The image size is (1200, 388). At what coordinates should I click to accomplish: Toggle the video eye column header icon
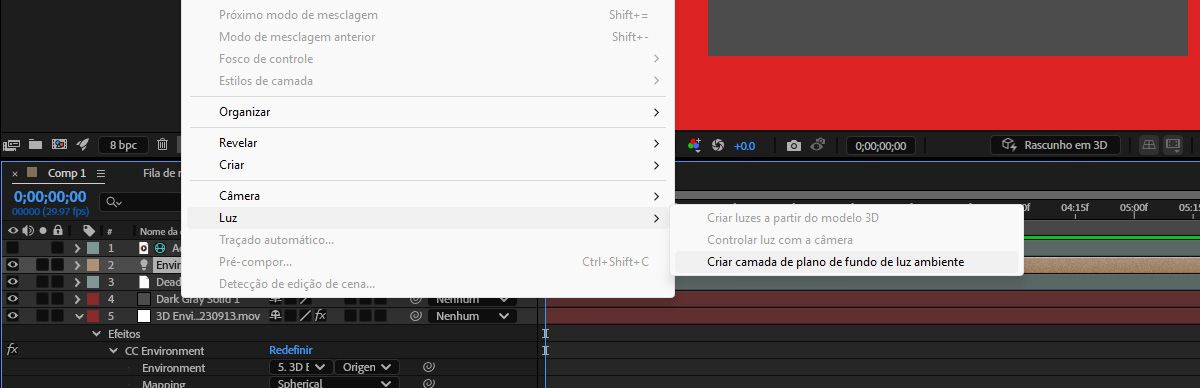(x=13, y=231)
